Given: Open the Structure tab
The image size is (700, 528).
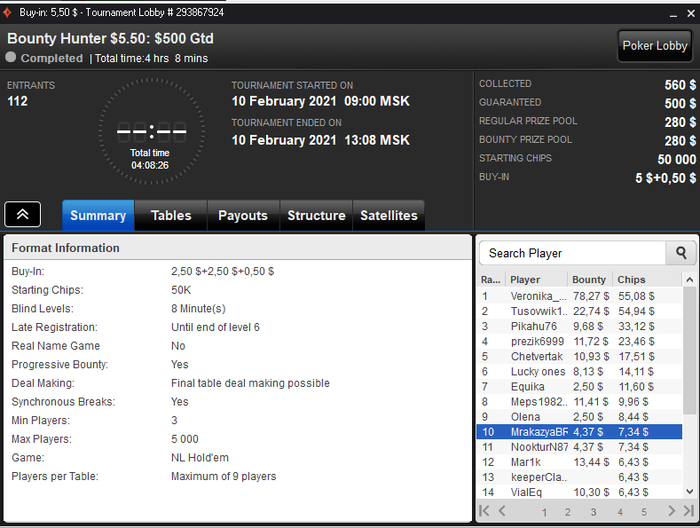Looking at the screenshot, I should point(316,216).
